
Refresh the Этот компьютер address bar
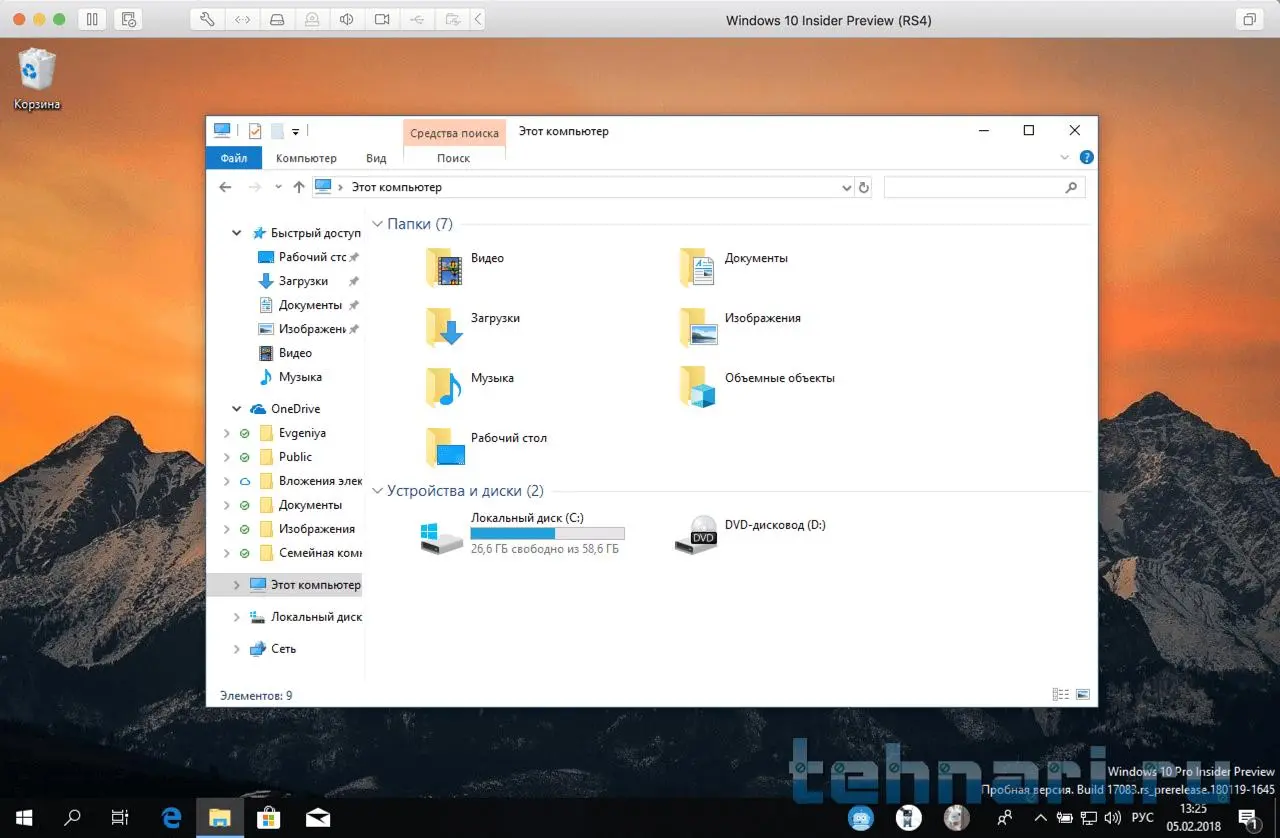click(x=864, y=187)
